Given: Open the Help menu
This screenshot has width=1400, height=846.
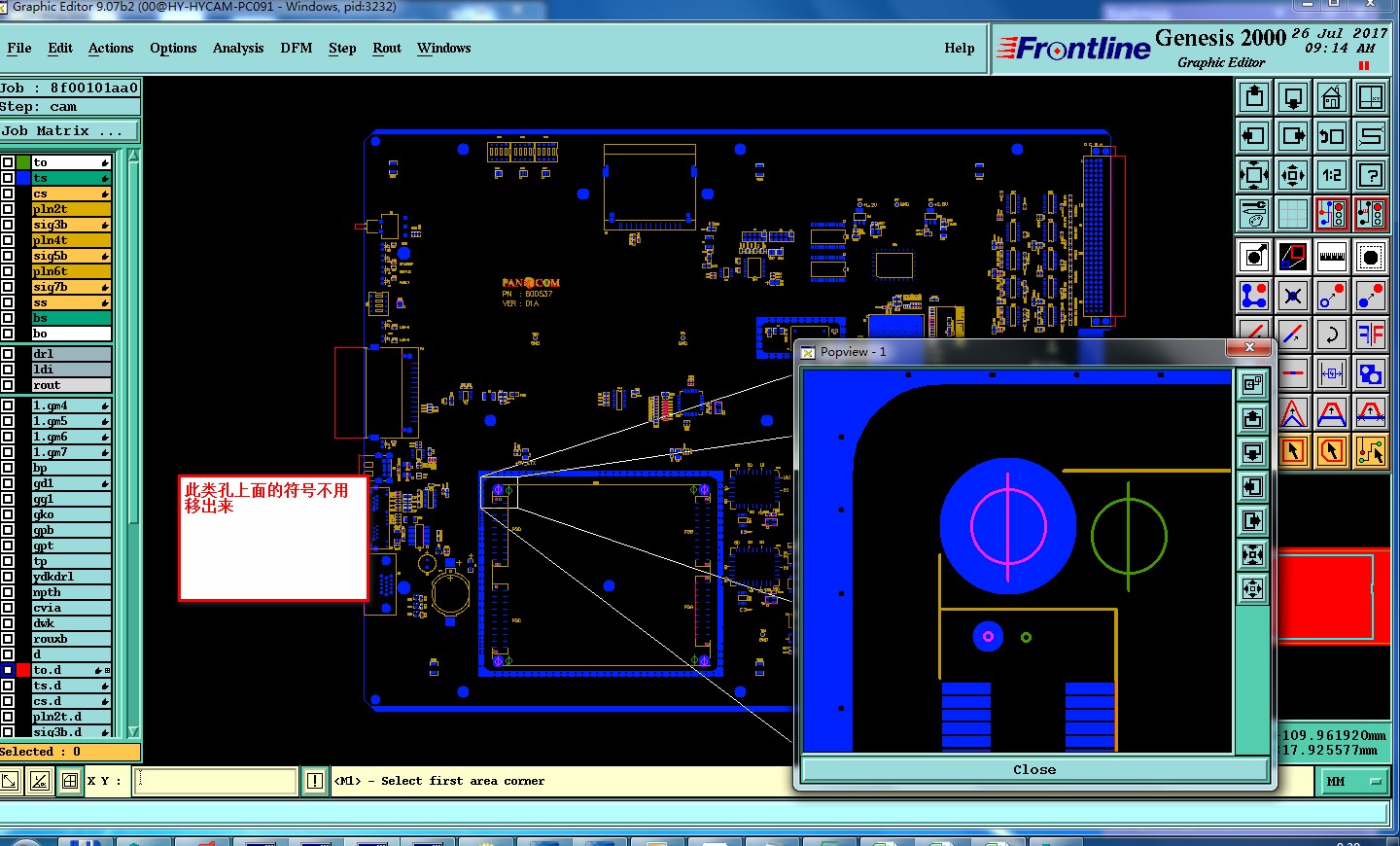Looking at the screenshot, I should click(960, 48).
